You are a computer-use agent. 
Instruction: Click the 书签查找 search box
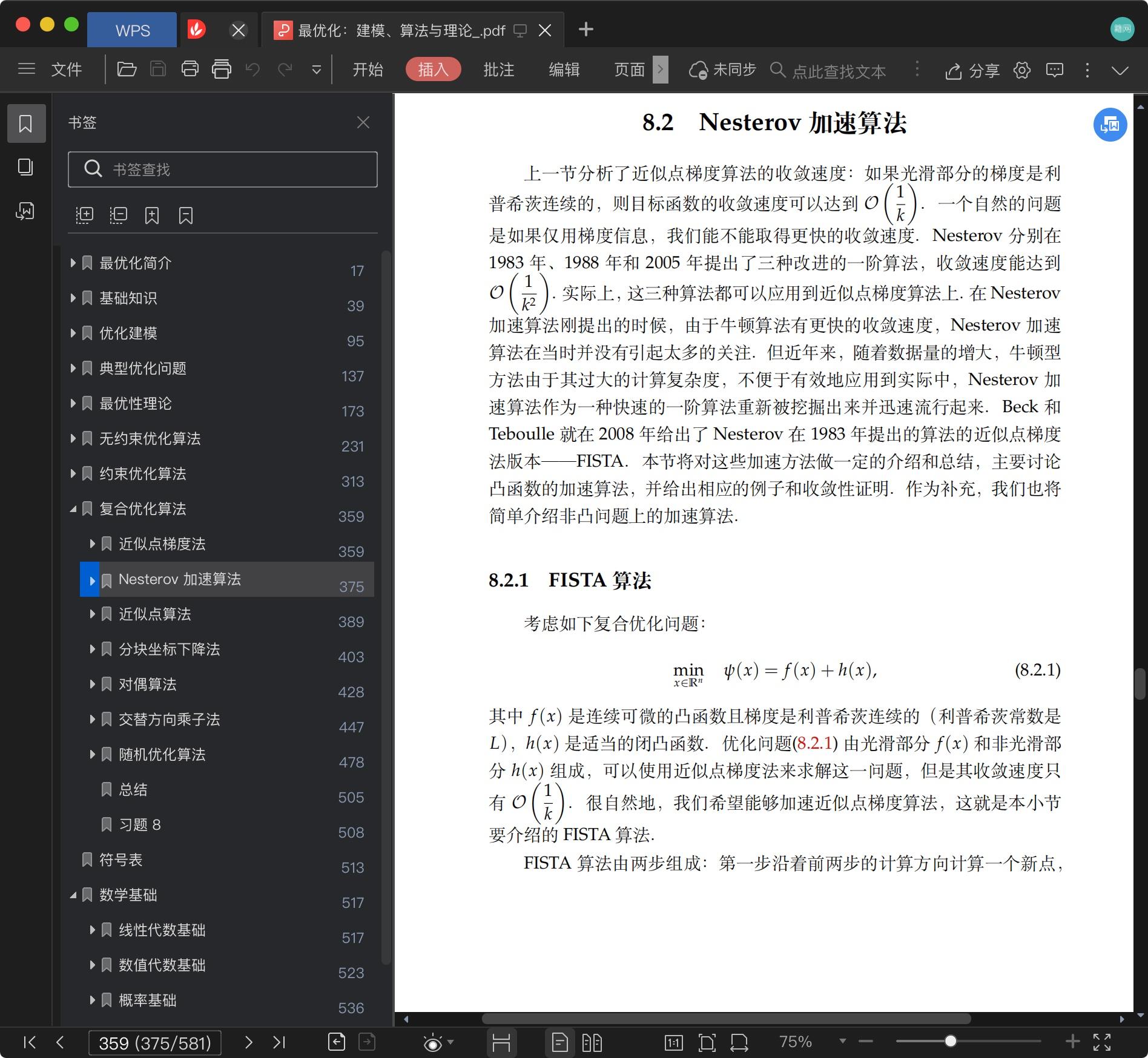(223, 169)
